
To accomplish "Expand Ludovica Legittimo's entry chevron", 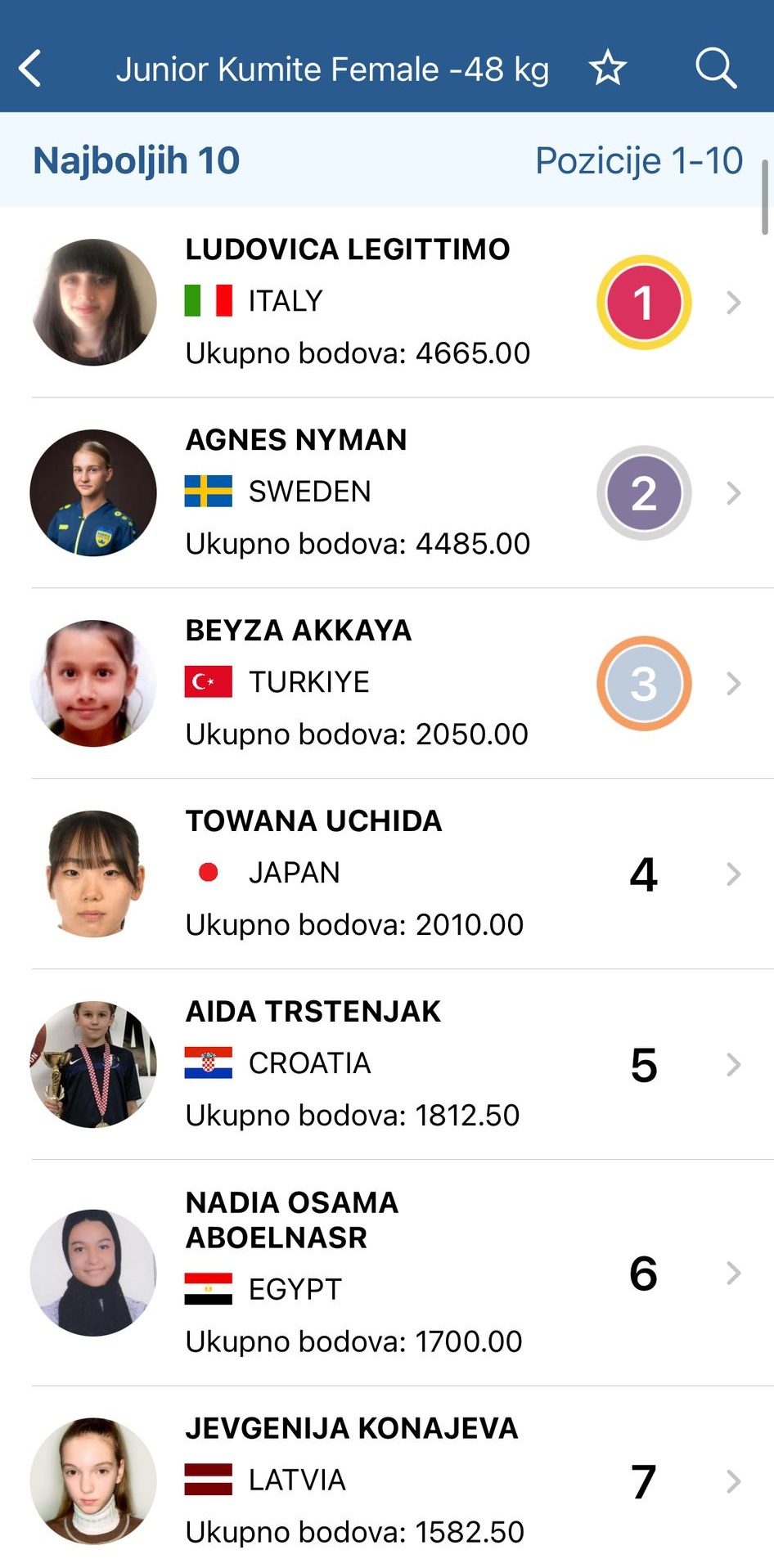I will [734, 303].
